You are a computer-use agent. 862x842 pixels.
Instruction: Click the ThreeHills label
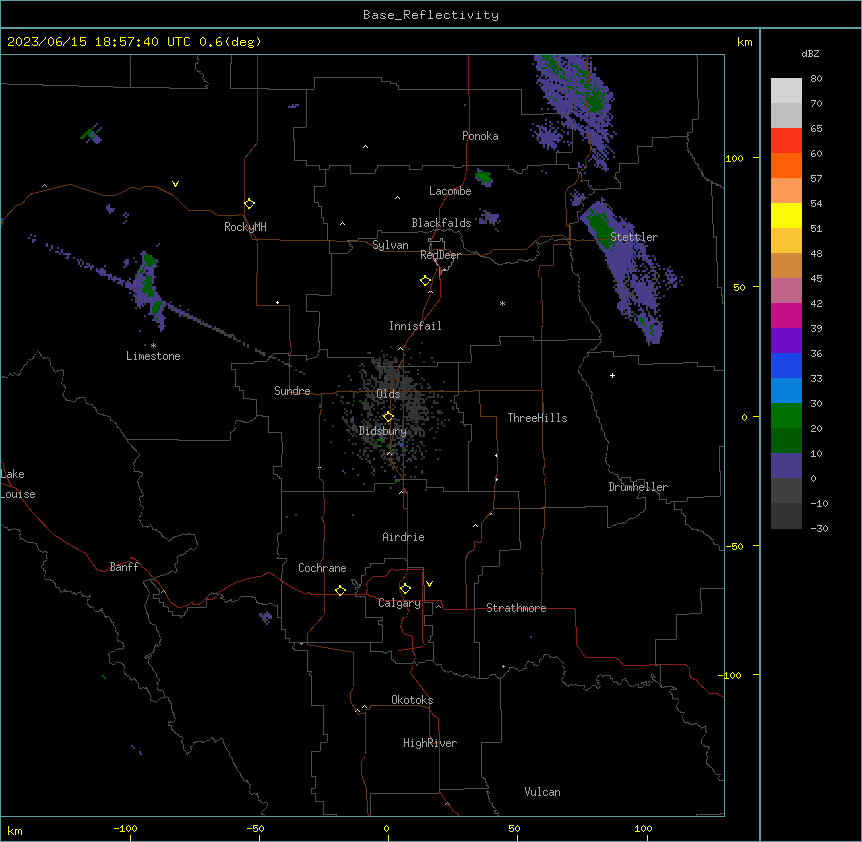click(x=537, y=418)
